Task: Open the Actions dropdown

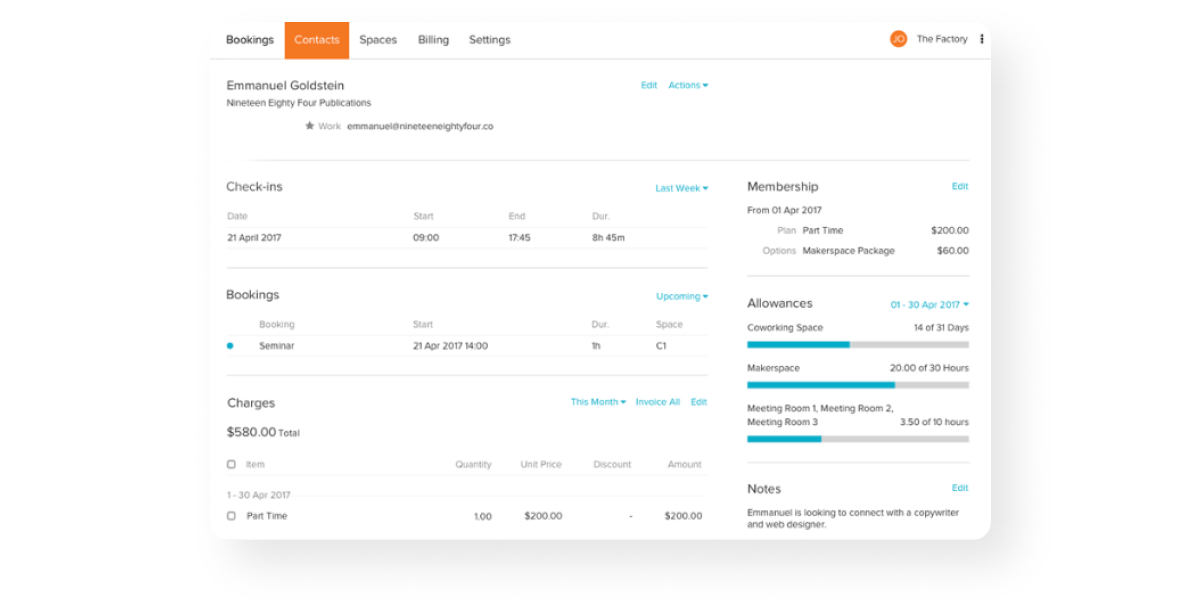Action: [x=688, y=86]
